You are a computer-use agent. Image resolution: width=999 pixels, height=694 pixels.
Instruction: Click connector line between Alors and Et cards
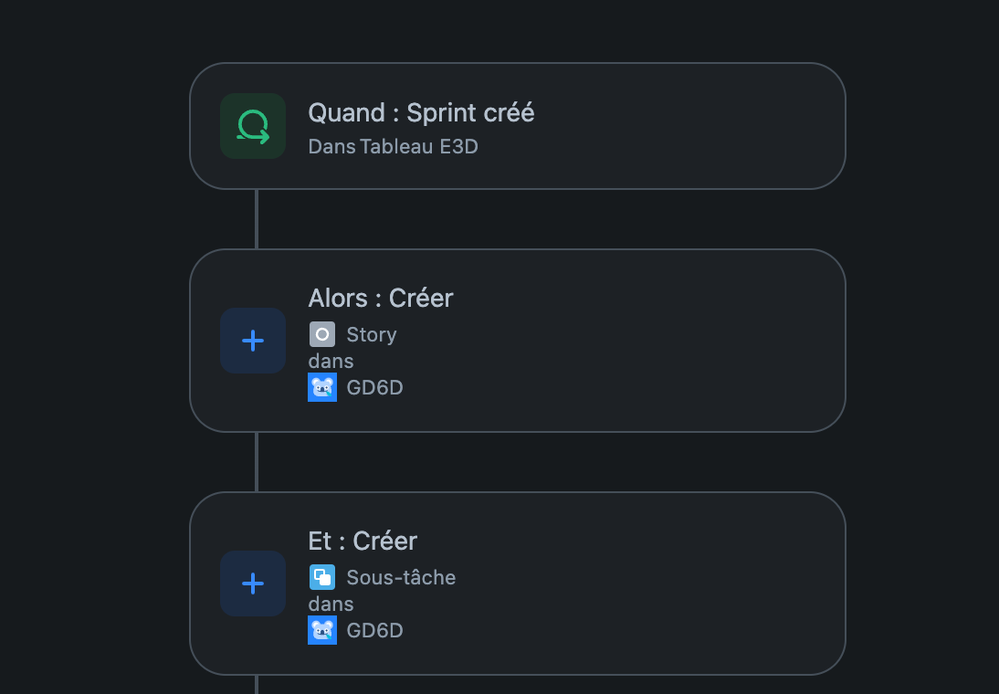pos(257,462)
